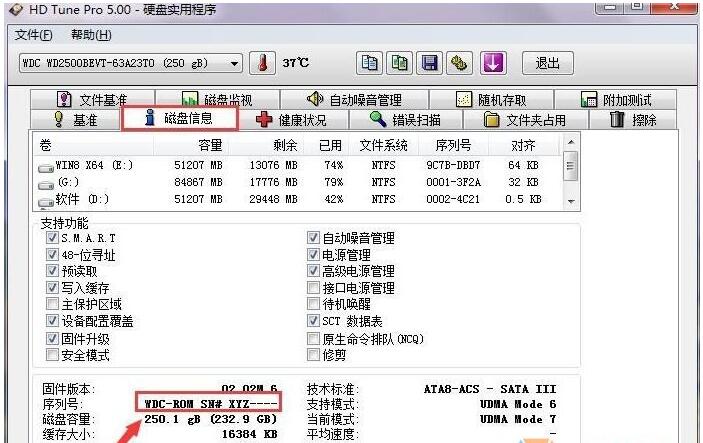This screenshot has width=703, height=443.
Task: Click the copy screenshot toolbar icon
Action: [399, 63]
